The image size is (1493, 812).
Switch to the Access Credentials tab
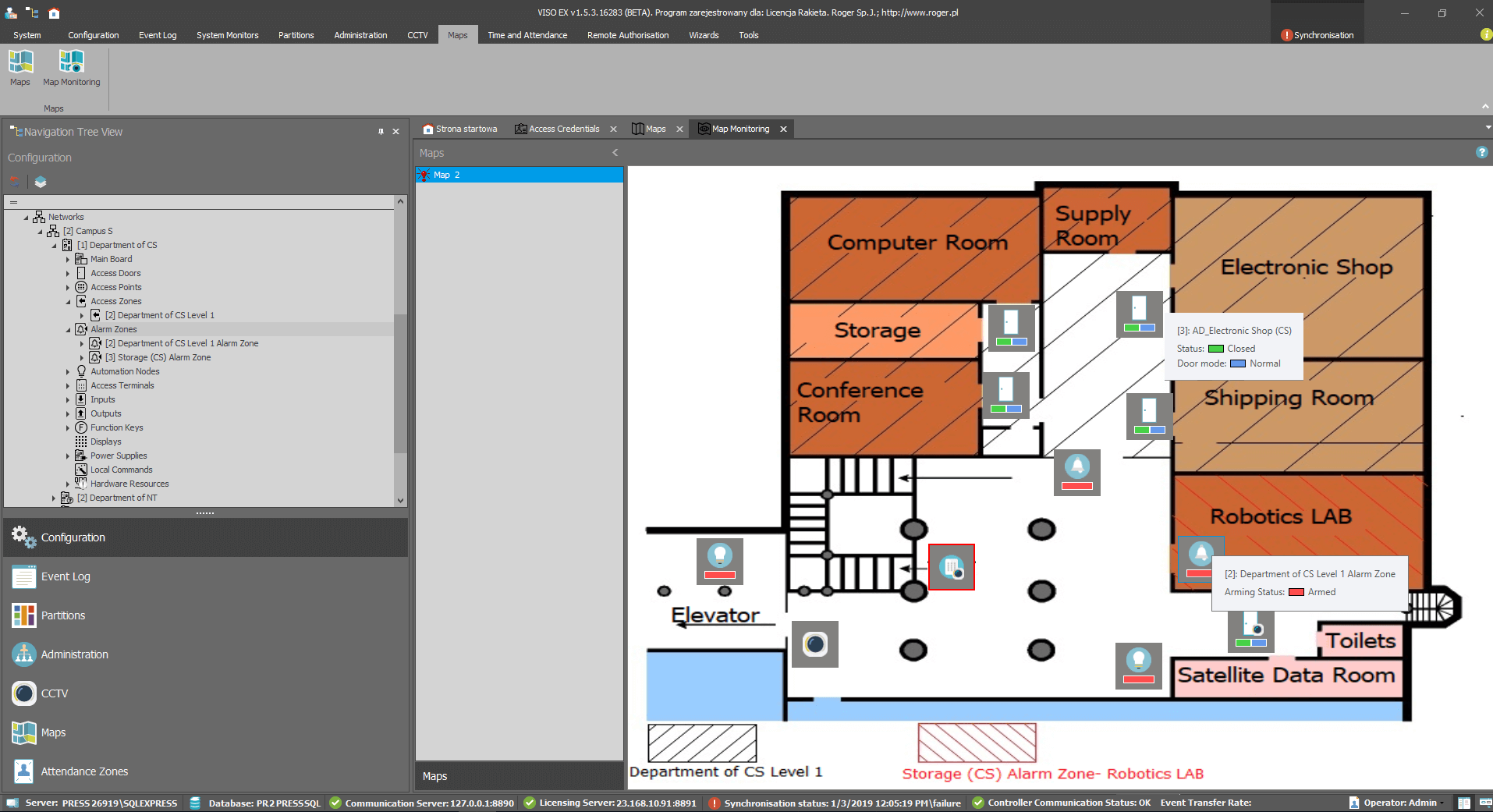pyautogui.click(x=563, y=129)
